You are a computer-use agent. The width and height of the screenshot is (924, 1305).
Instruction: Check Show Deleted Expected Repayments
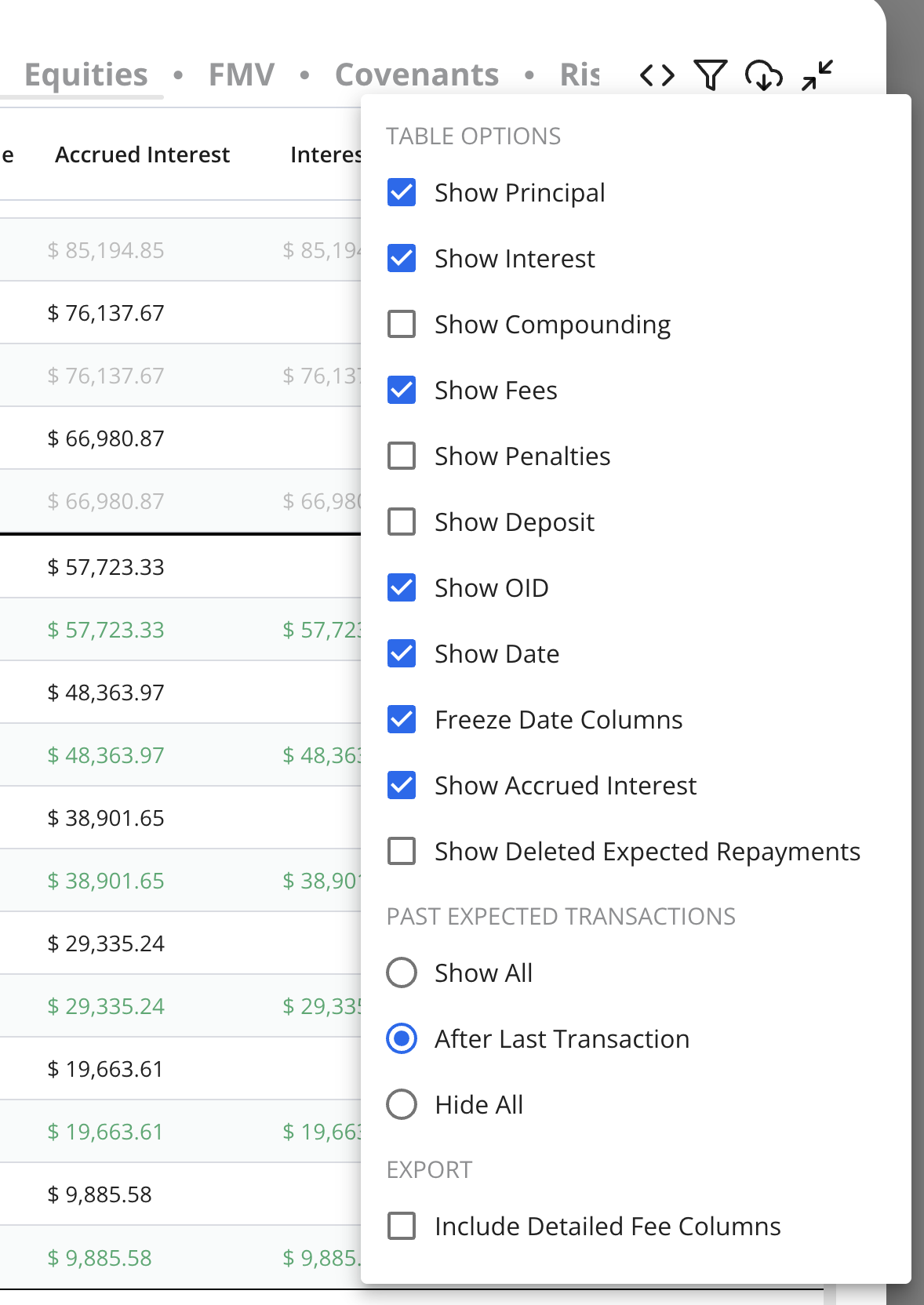(x=402, y=851)
